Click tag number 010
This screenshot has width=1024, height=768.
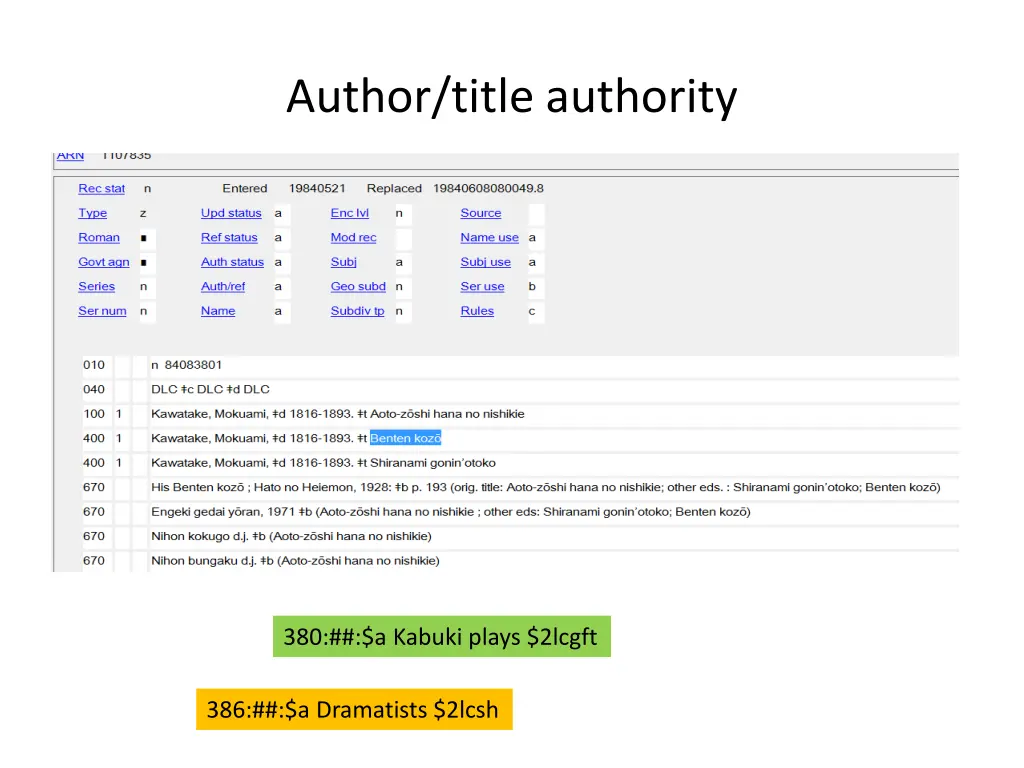click(x=93, y=365)
